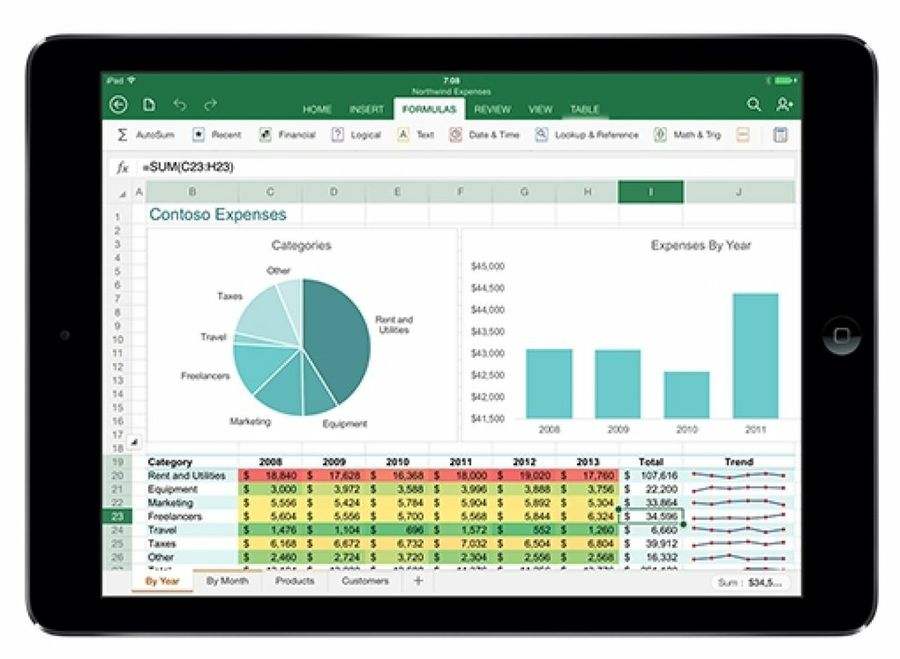Undo the last action

[x=180, y=104]
